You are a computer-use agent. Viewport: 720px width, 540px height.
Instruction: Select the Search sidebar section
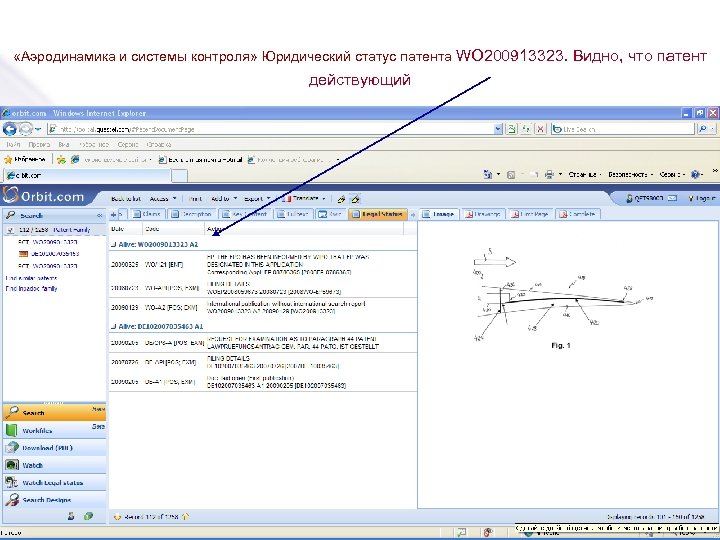[x=54, y=412]
